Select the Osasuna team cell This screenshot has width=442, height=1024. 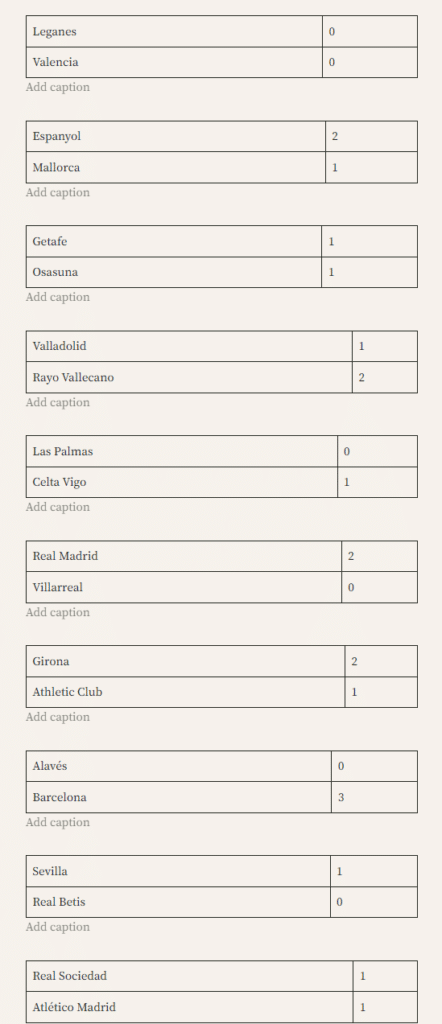tap(174, 272)
